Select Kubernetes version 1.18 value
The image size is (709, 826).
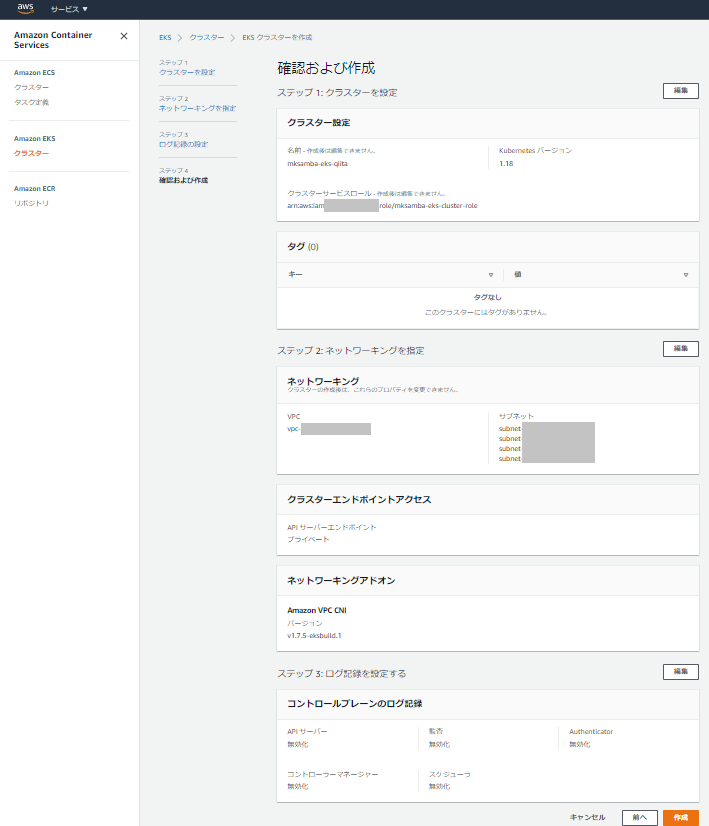(506, 164)
